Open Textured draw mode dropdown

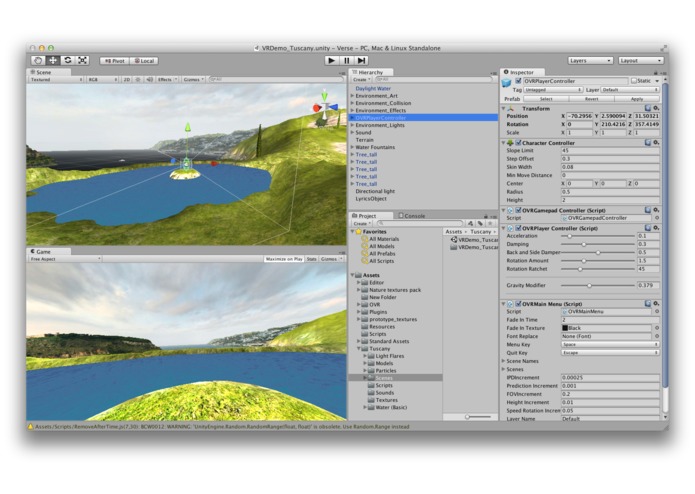56,80
